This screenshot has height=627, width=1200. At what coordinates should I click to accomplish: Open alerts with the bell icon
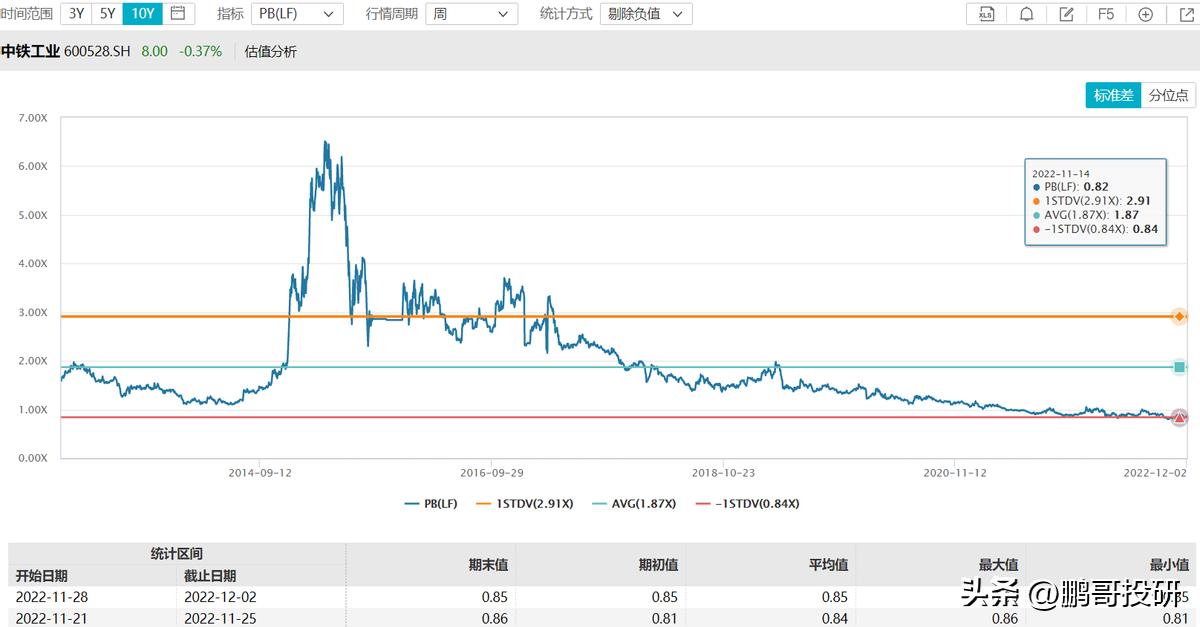tap(1025, 14)
